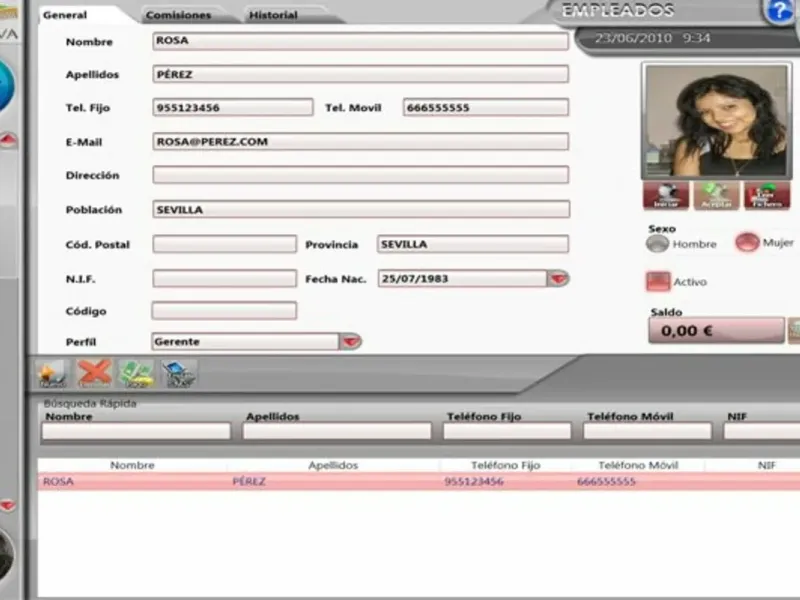Click the PÉREZ cell in employee list

249,481
